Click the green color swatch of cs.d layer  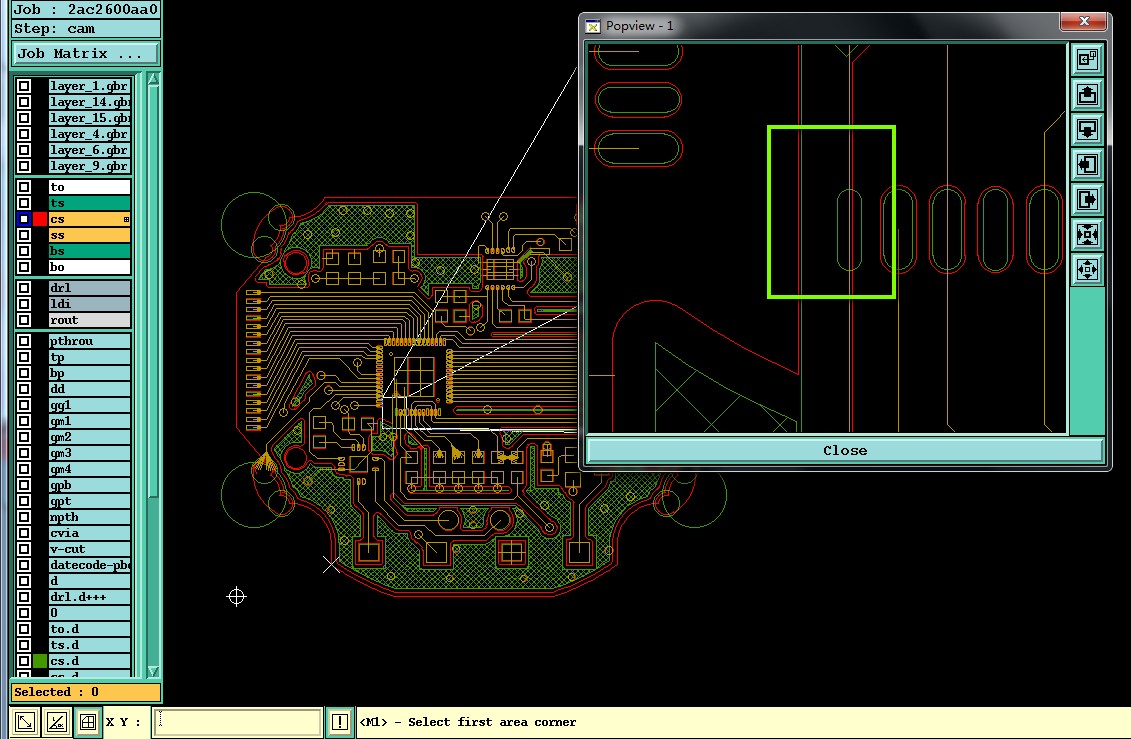click(x=40, y=660)
